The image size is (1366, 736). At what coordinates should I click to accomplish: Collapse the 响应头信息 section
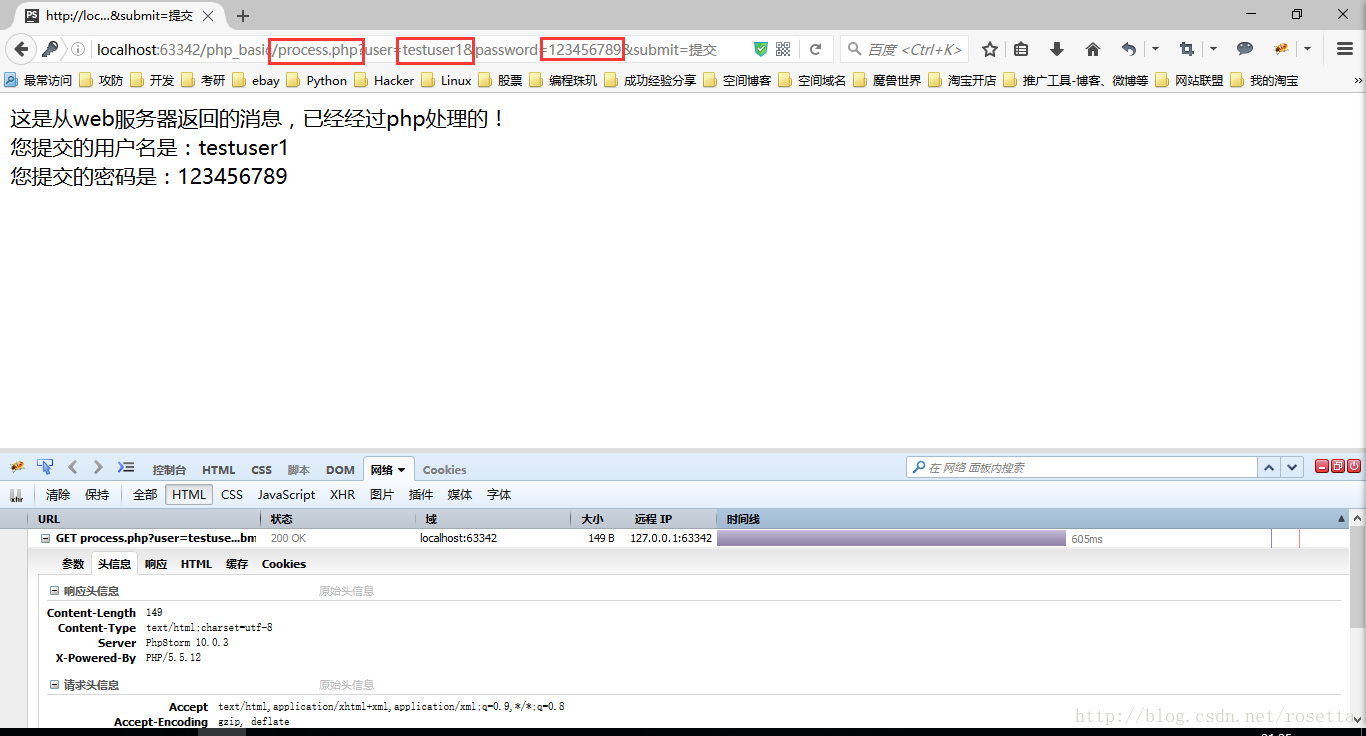pos(55,591)
